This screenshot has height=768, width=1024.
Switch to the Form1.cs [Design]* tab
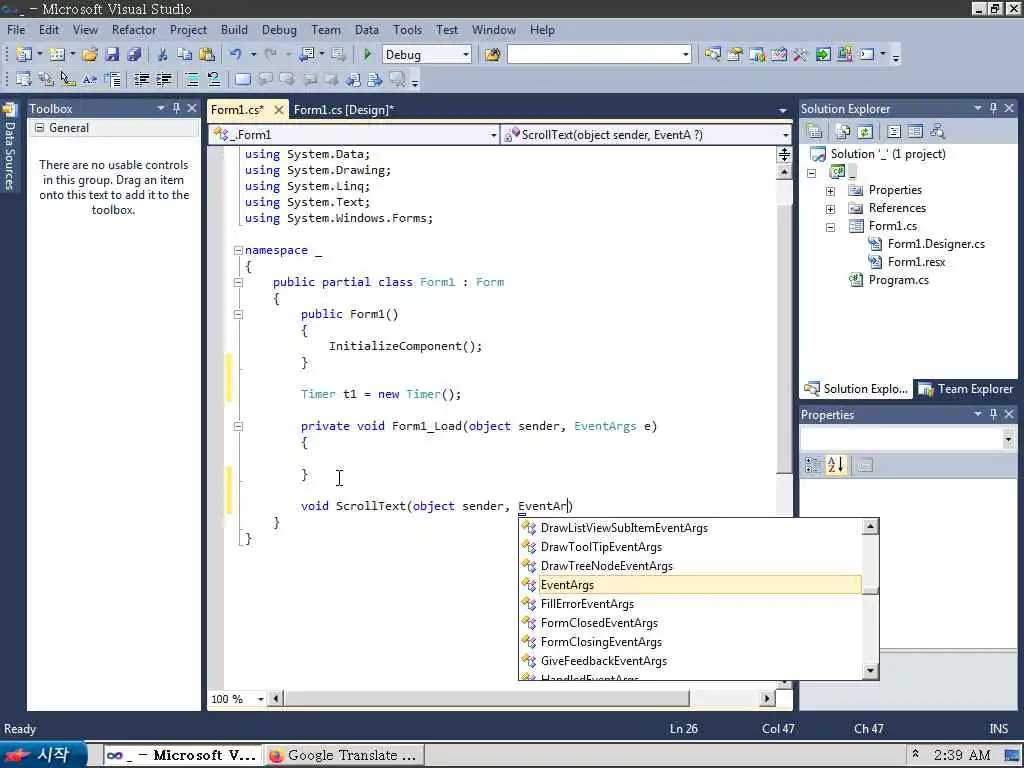coord(344,110)
